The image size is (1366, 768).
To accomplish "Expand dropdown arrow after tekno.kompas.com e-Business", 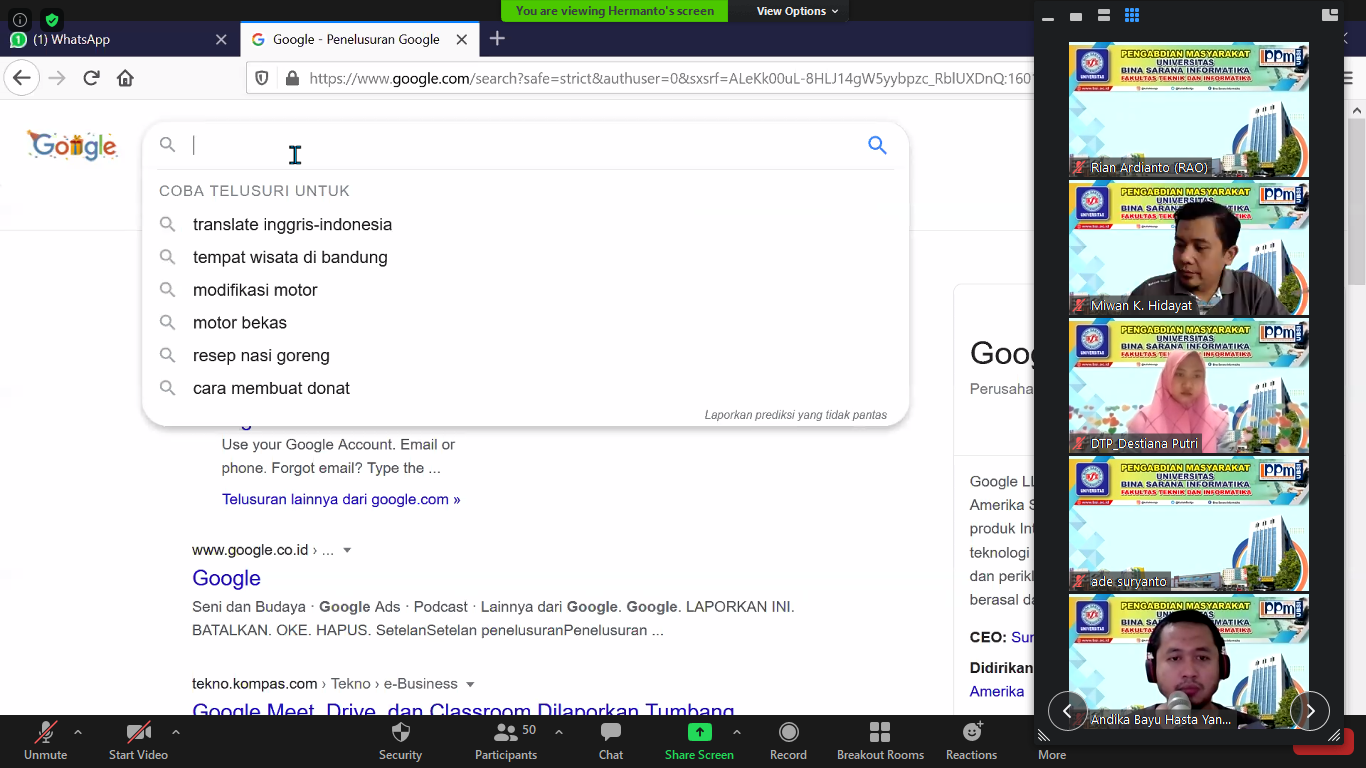I will (x=470, y=684).
